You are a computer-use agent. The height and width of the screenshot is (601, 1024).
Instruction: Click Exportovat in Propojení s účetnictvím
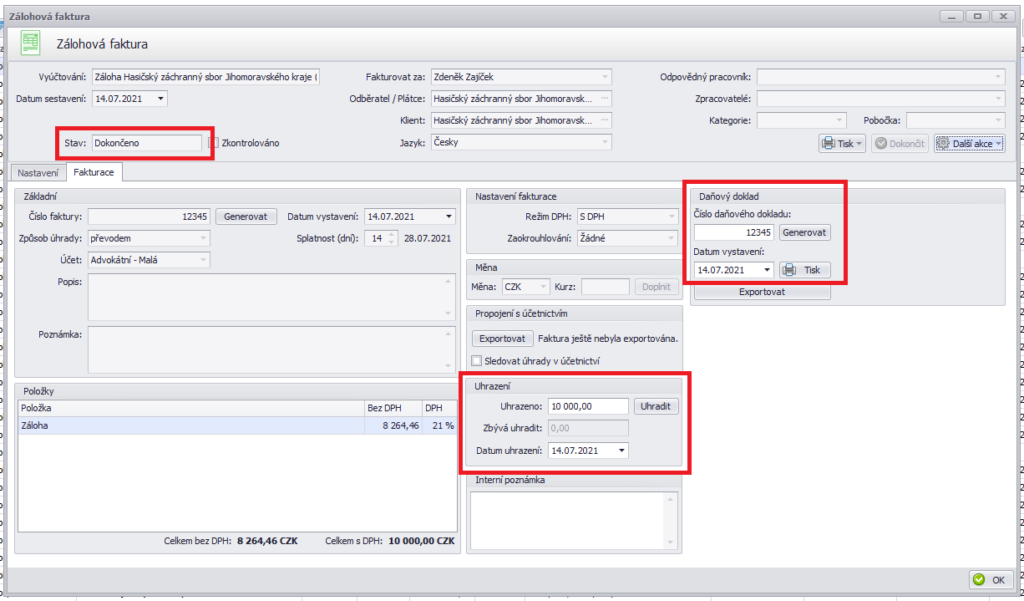click(x=502, y=339)
